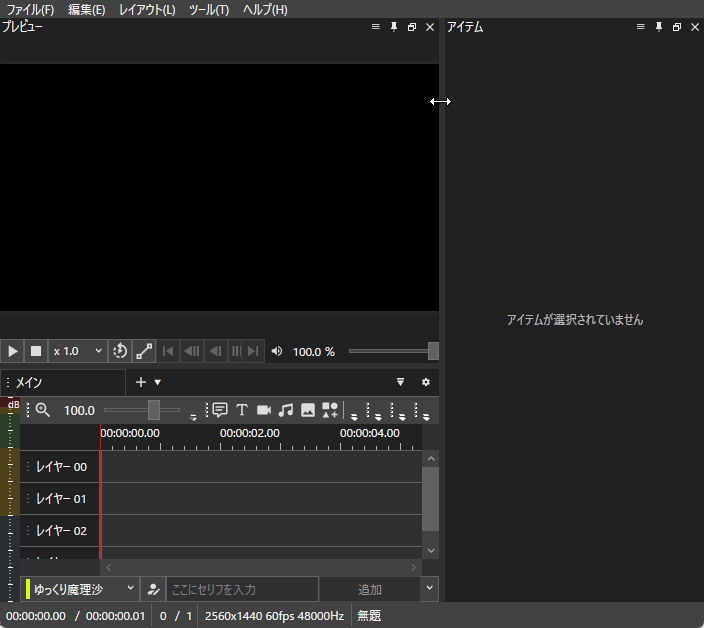This screenshot has width=704, height=628.
Task: Toggle loop playback icon
Action: (120, 351)
